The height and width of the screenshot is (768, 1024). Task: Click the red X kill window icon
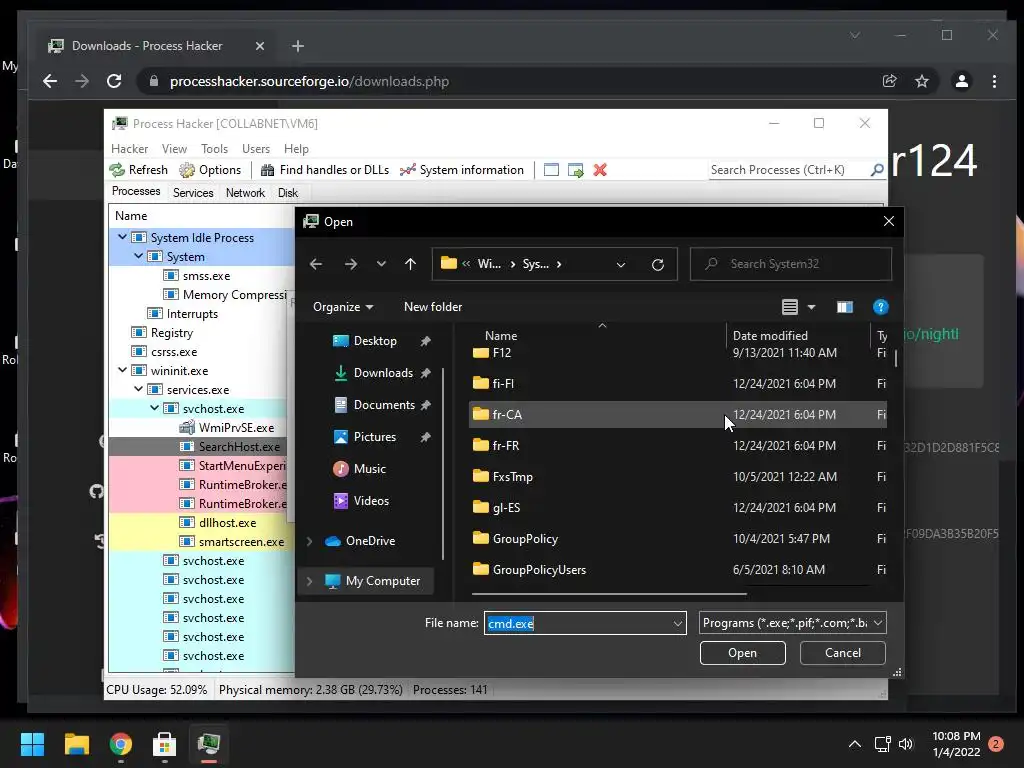pyautogui.click(x=600, y=170)
